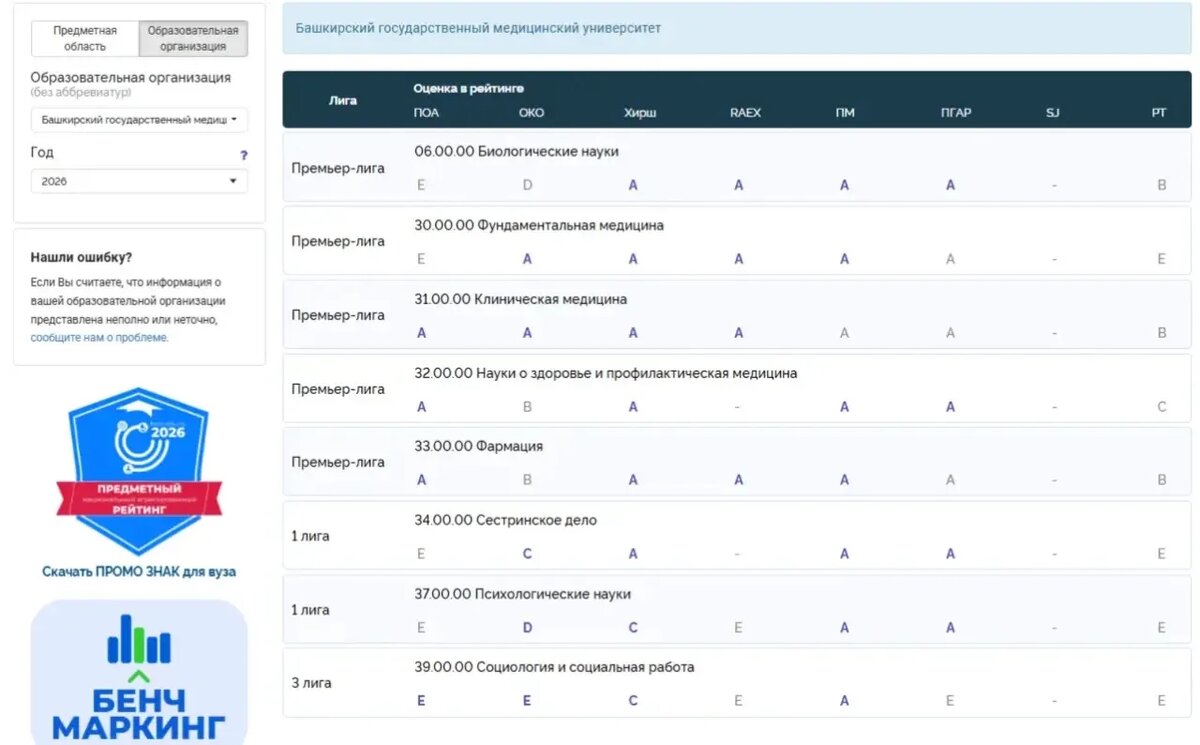The image size is (1200, 745).
Task: Select the 'Предметная область' toggle
Action: pos(85,39)
